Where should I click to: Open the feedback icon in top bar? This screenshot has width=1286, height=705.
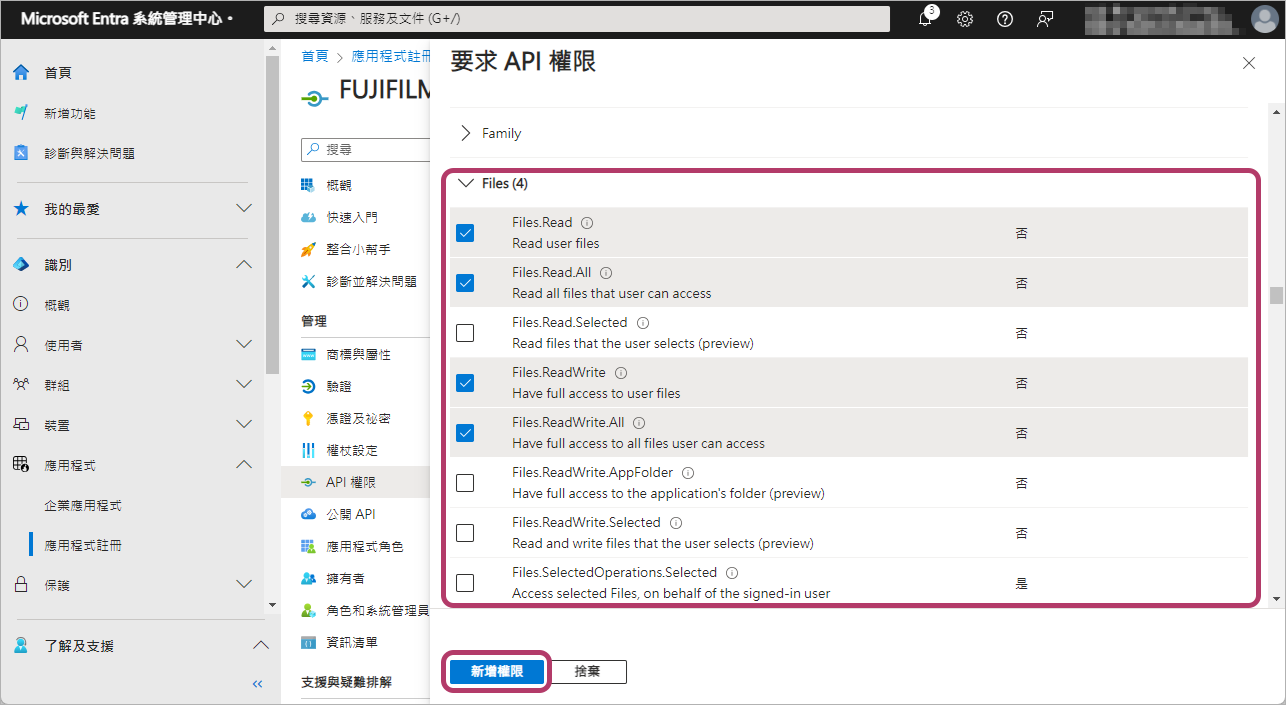point(1045,19)
